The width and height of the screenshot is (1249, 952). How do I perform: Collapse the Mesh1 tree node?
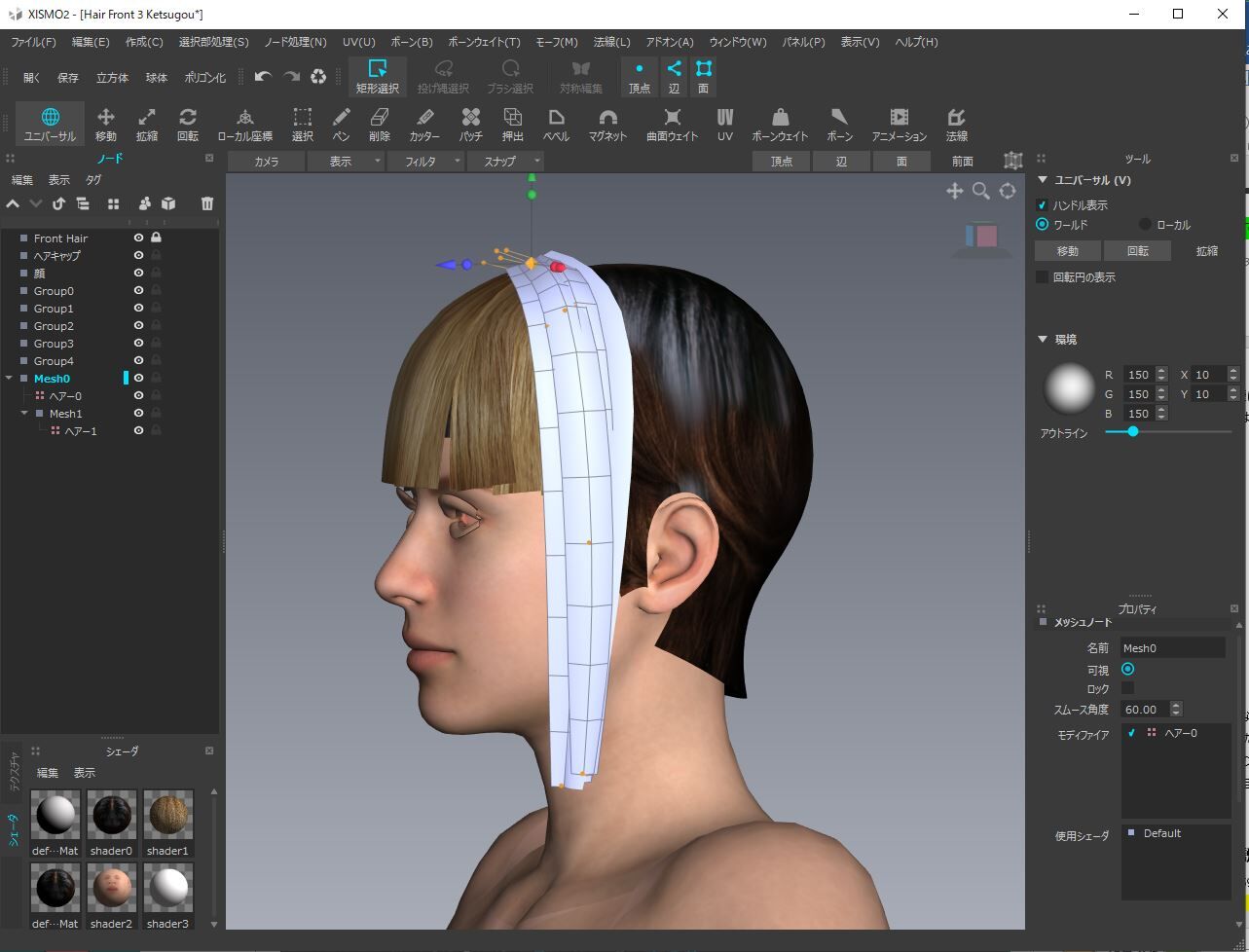pyautogui.click(x=25, y=414)
